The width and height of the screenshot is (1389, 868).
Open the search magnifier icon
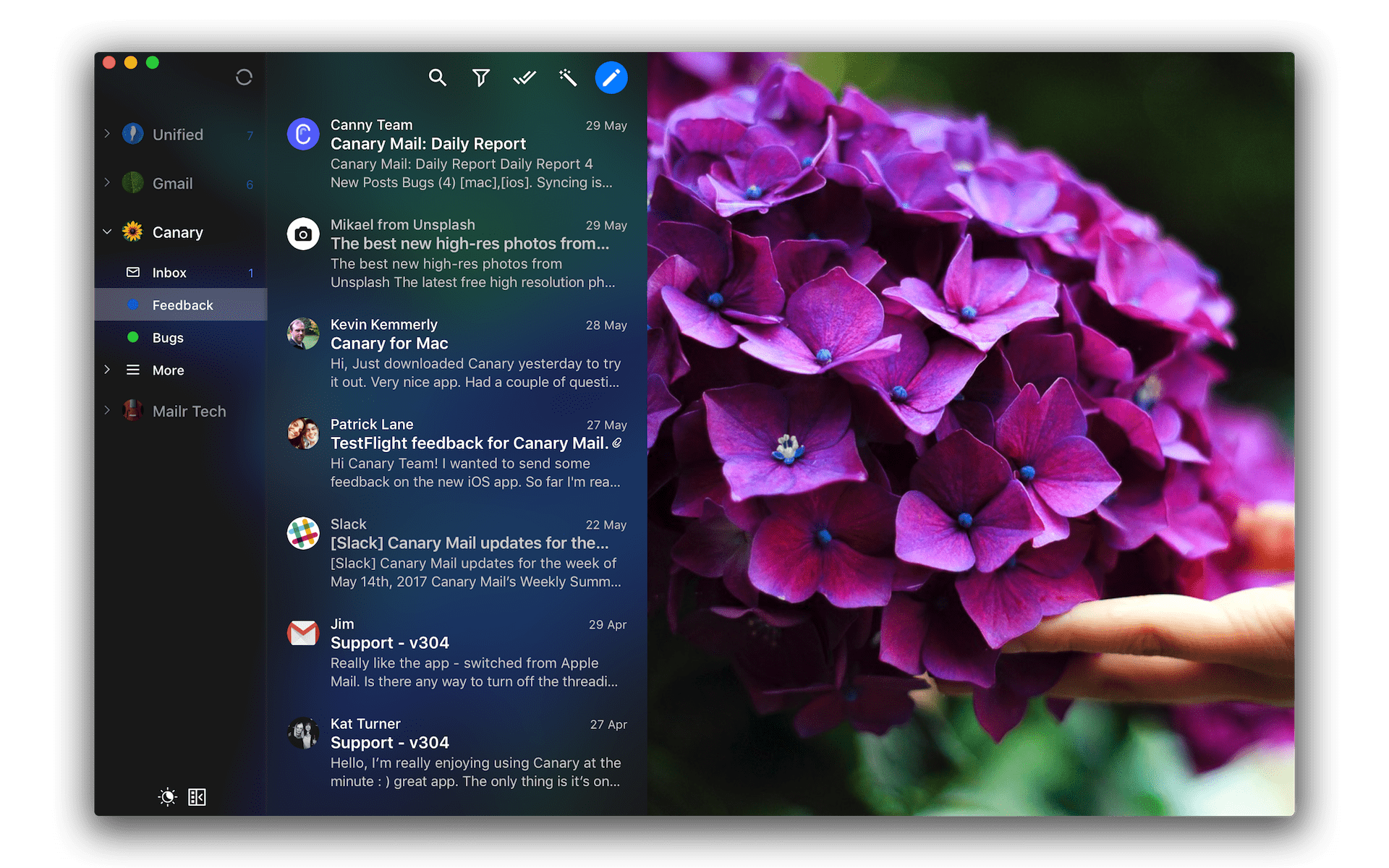[437, 77]
